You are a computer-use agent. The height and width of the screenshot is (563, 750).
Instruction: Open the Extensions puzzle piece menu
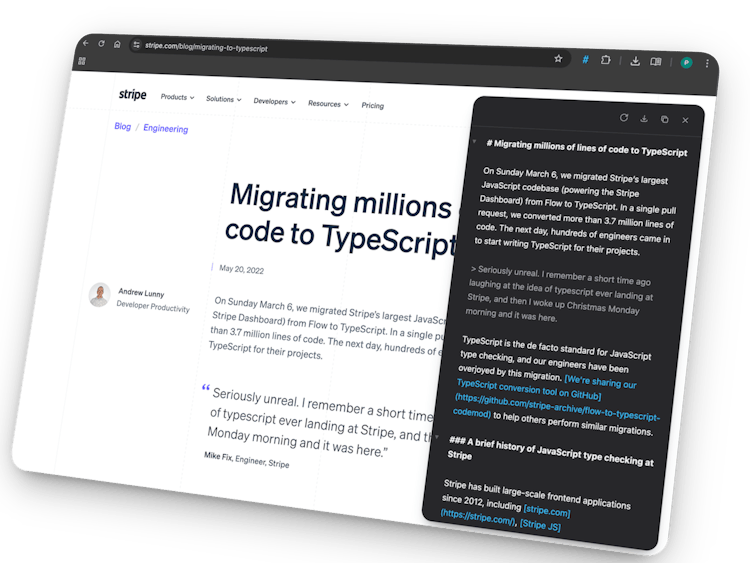(606, 60)
